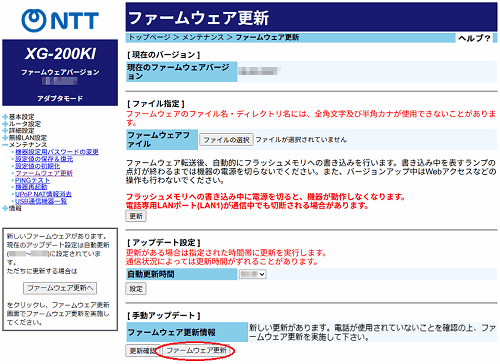Click ファイルが選択されていません text
The width and height of the screenshot is (500, 364).
[301, 140]
